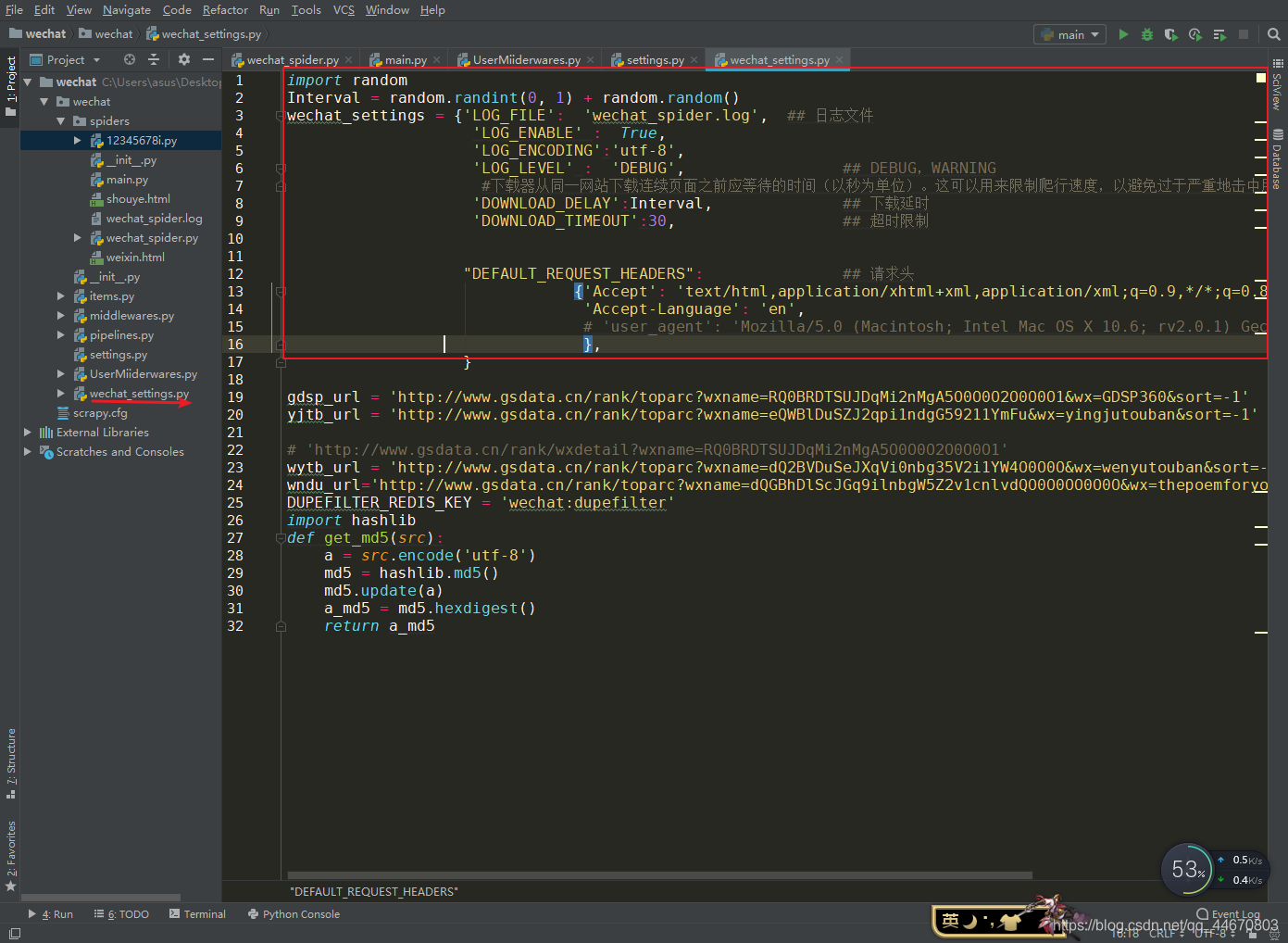Expand wechat_spider.py in the tree
The image size is (1288, 943).
click(78, 238)
